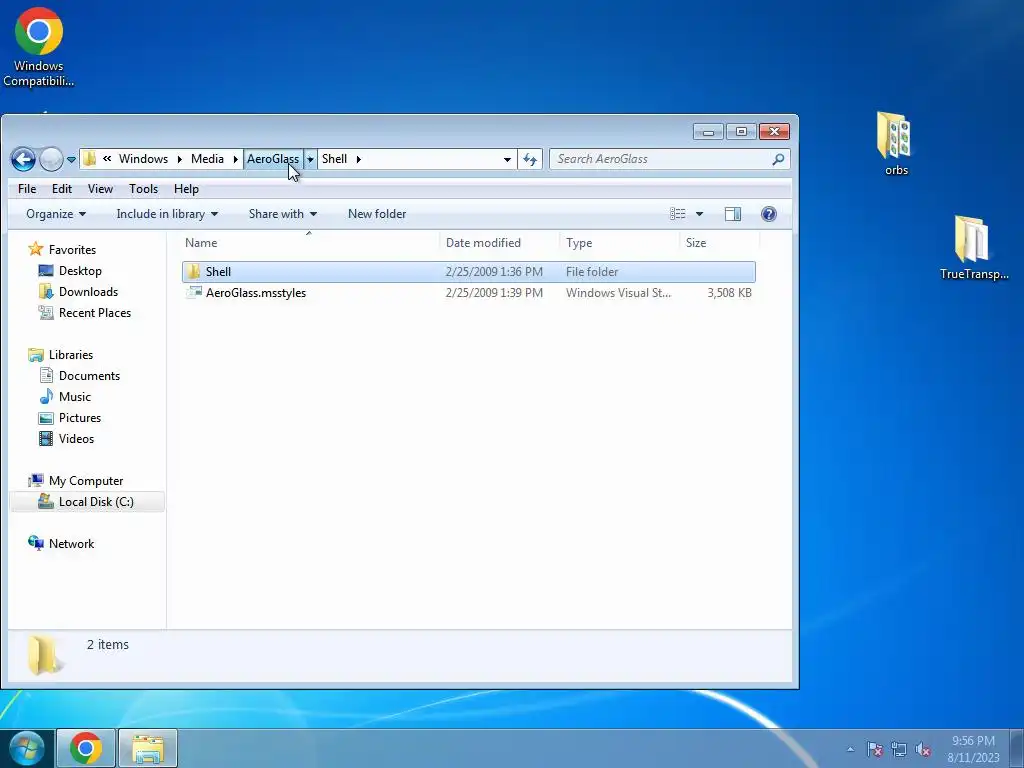Click the Shell folder icon in list
This screenshot has width=1024, height=768.
[193, 272]
